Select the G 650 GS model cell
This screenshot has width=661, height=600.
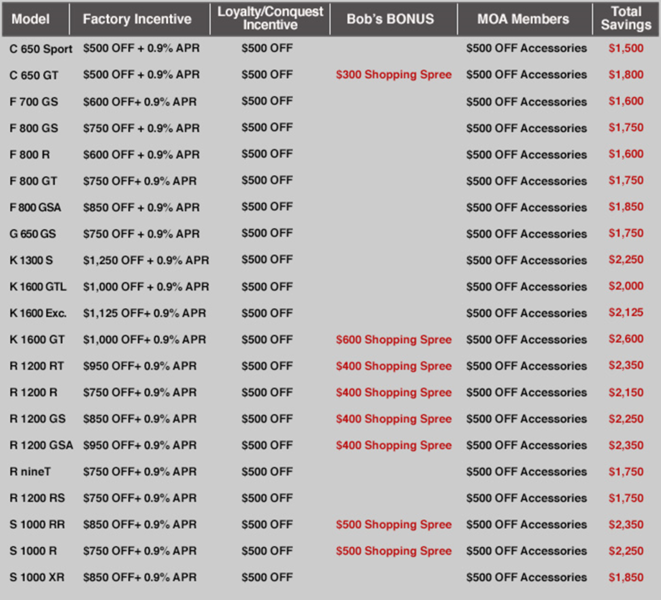click(x=32, y=234)
